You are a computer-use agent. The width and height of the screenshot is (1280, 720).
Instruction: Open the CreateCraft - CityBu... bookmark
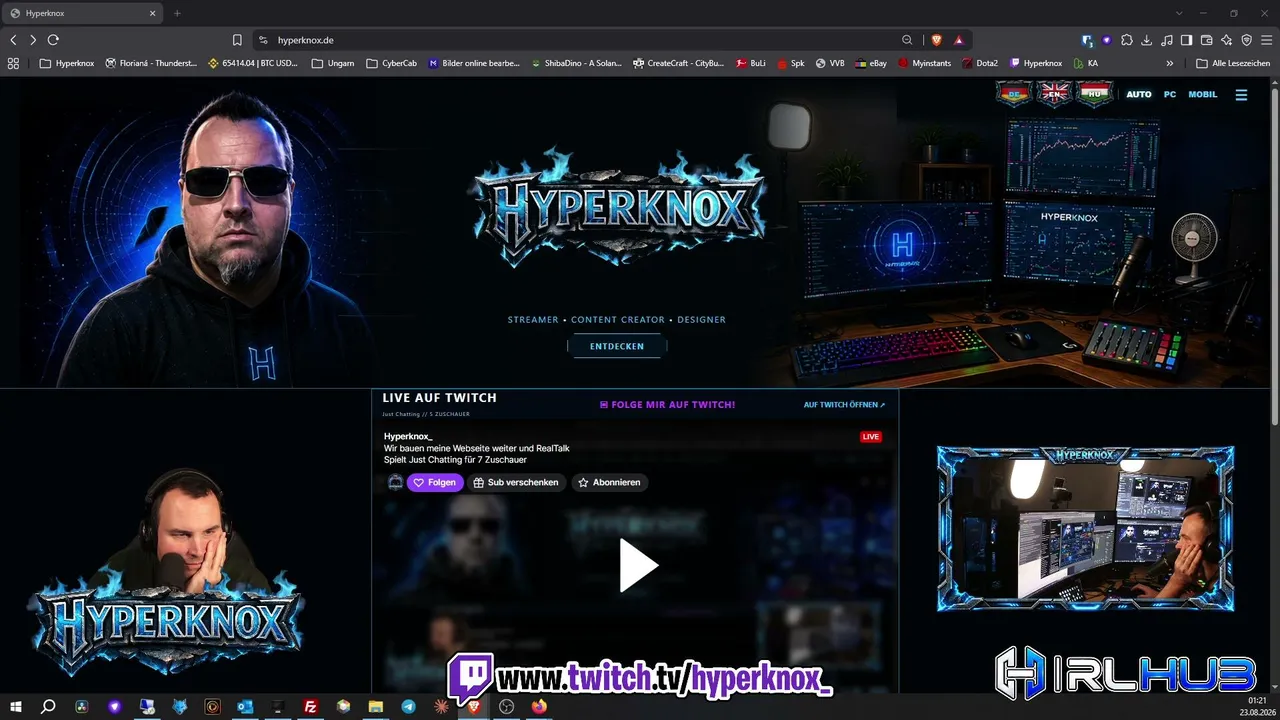tap(678, 63)
